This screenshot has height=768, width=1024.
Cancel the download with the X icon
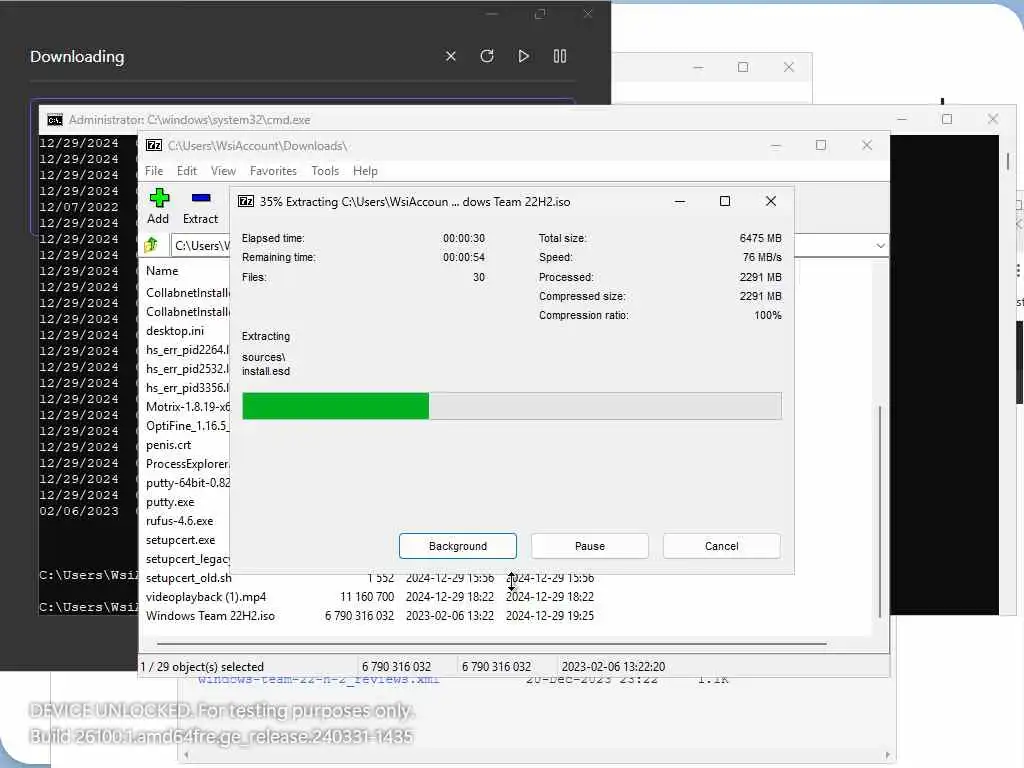coord(451,56)
